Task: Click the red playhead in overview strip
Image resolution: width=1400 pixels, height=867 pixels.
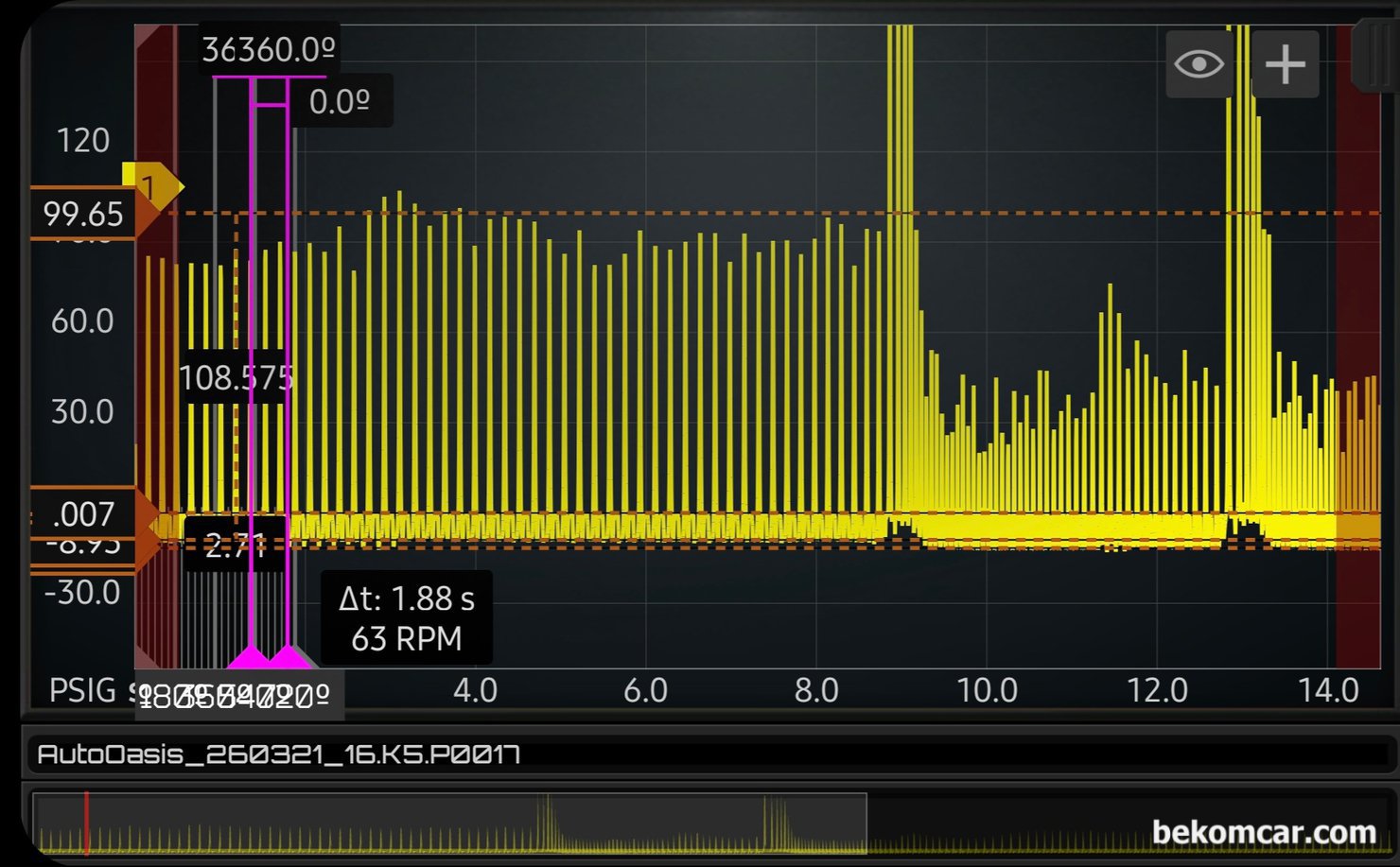Action: (87, 824)
